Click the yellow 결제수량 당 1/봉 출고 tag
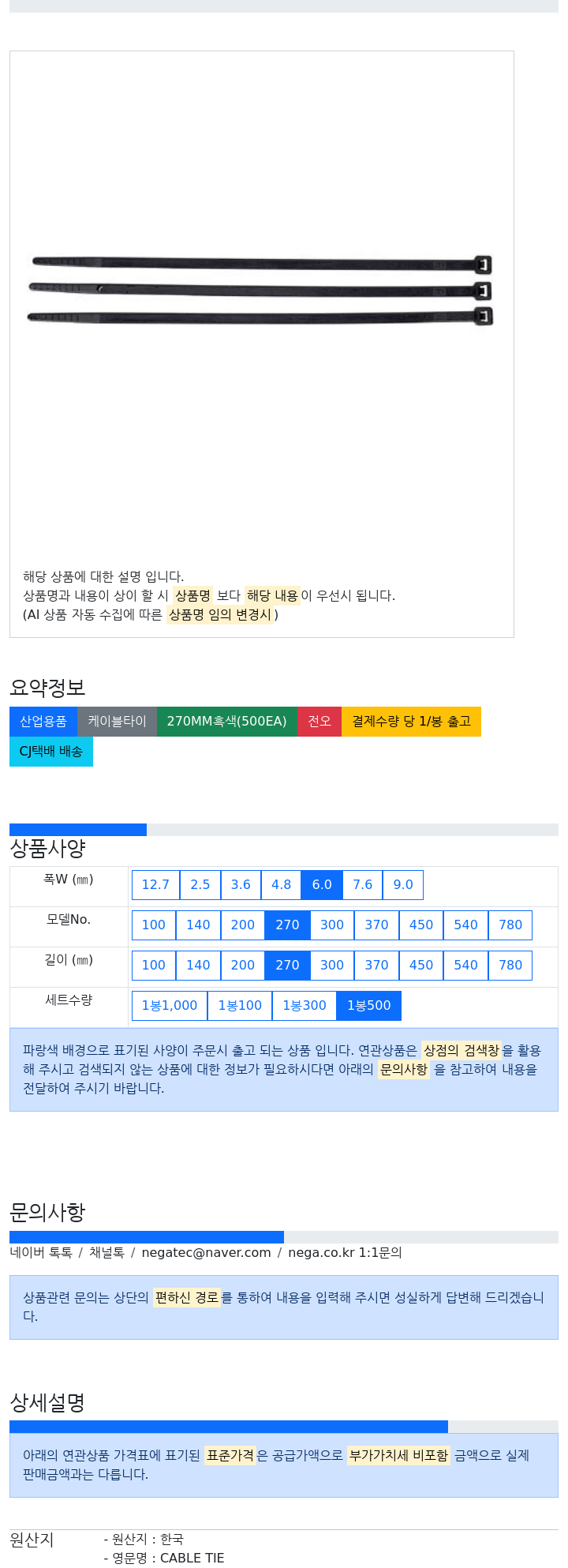 point(411,722)
